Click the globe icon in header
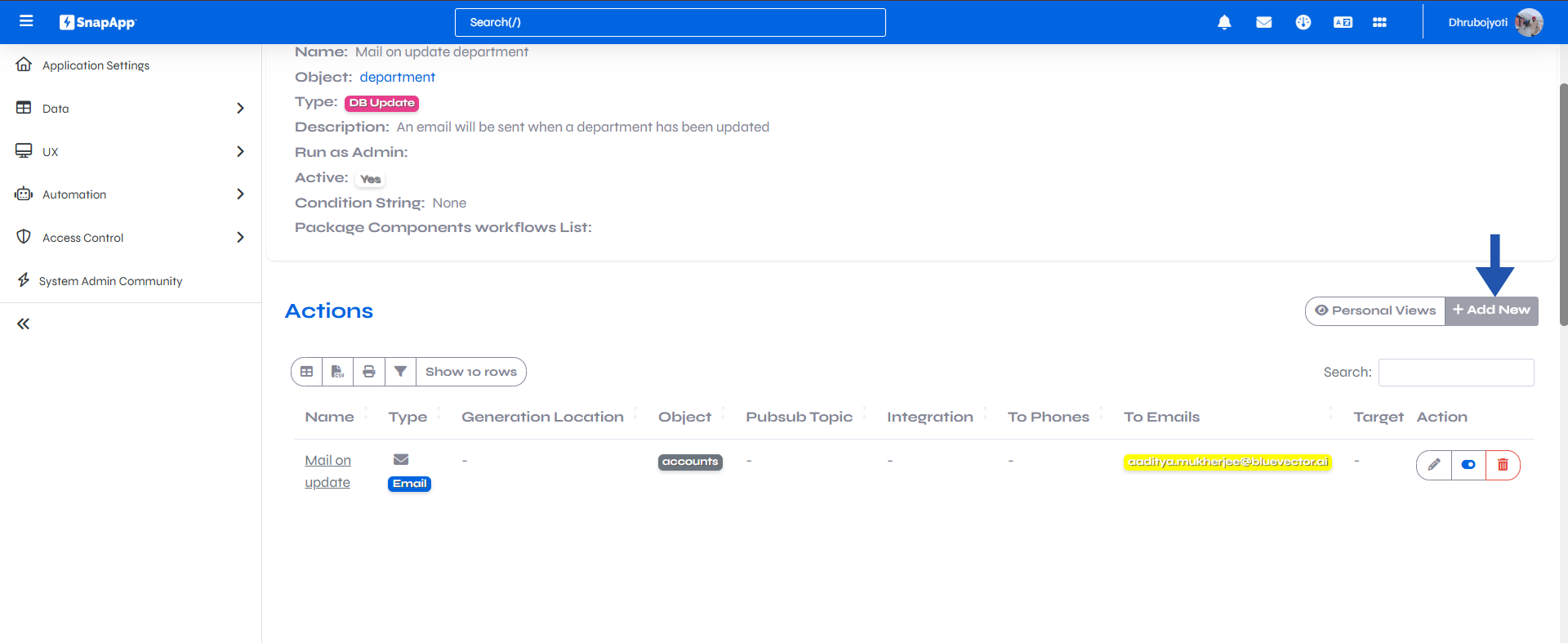 (x=1303, y=22)
